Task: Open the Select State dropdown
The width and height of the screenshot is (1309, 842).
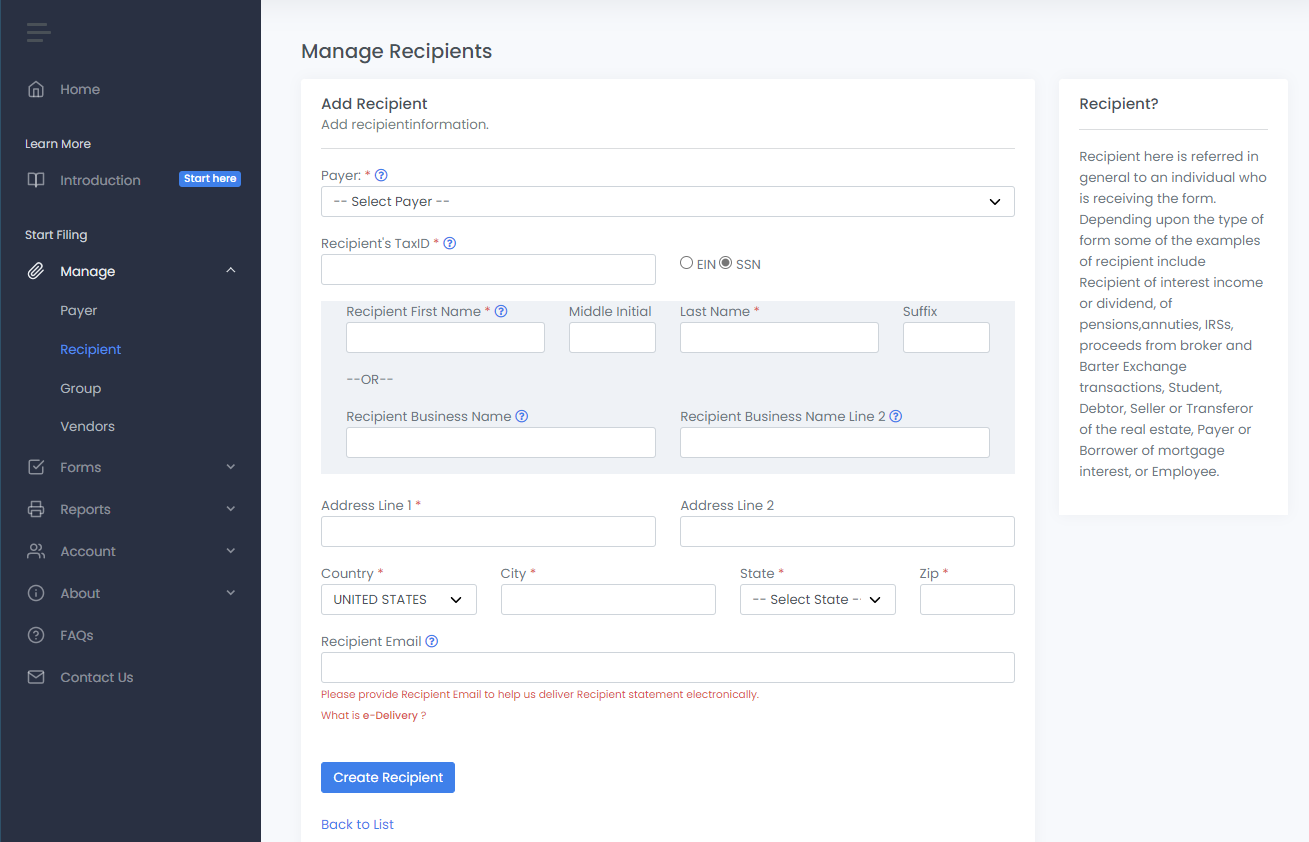Action: 817,600
